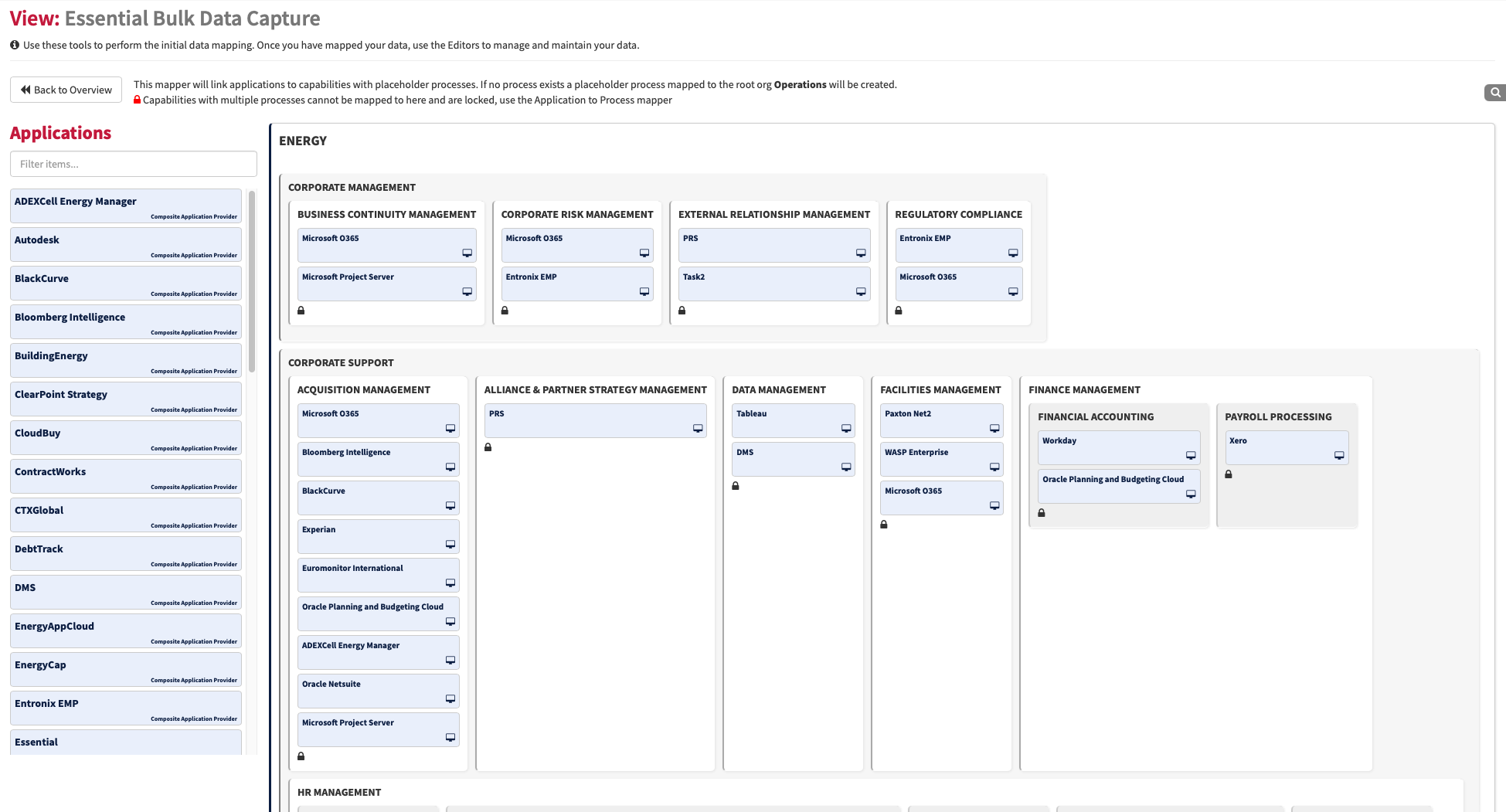This screenshot has height=812, width=1506.
Task: Click monitor icon on PRS in External Relationship Management
Action: coord(861,253)
